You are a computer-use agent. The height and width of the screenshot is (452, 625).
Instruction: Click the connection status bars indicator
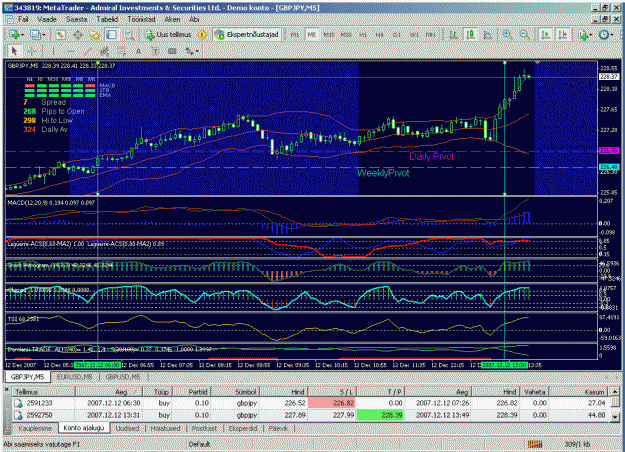535,444
